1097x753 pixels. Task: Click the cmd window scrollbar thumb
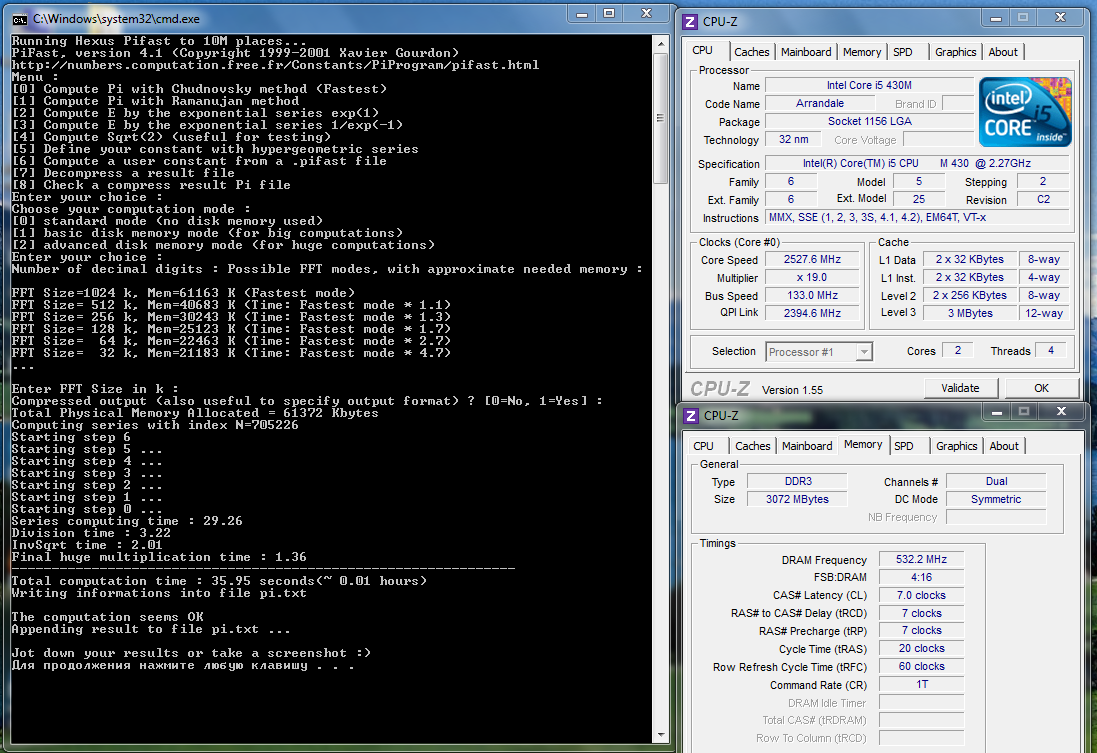(660, 118)
